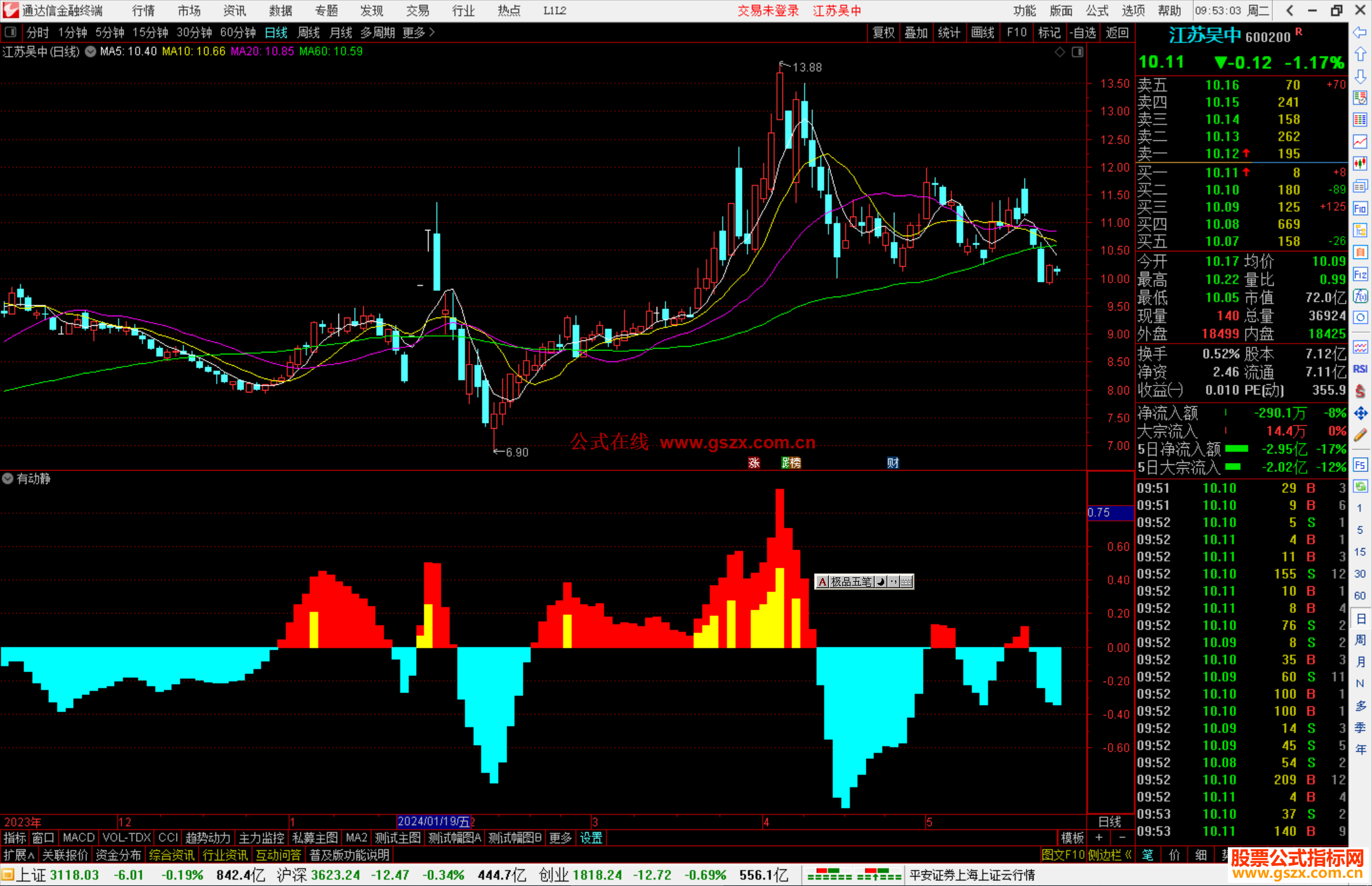Toggle the chart layout icon before 分时
The height and width of the screenshot is (886, 1372).
[x=11, y=32]
